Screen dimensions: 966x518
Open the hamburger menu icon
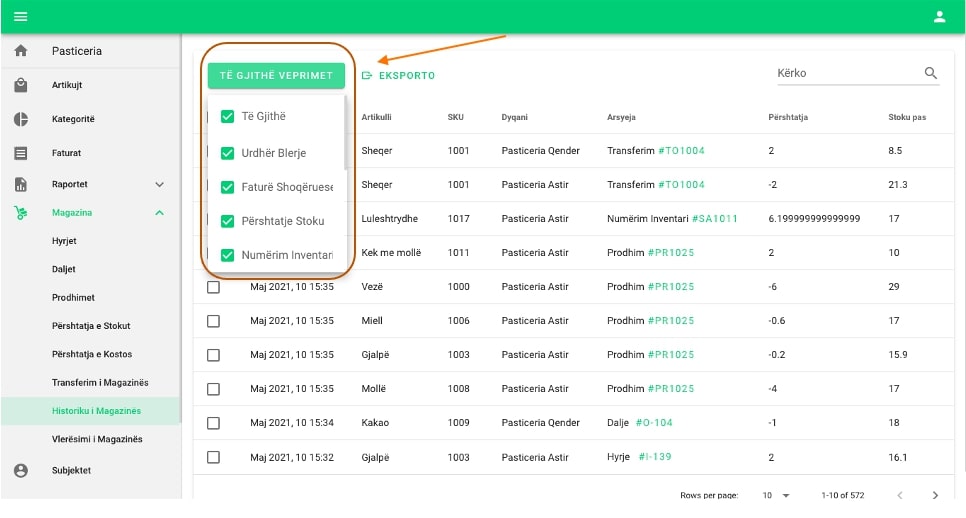point(20,16)
